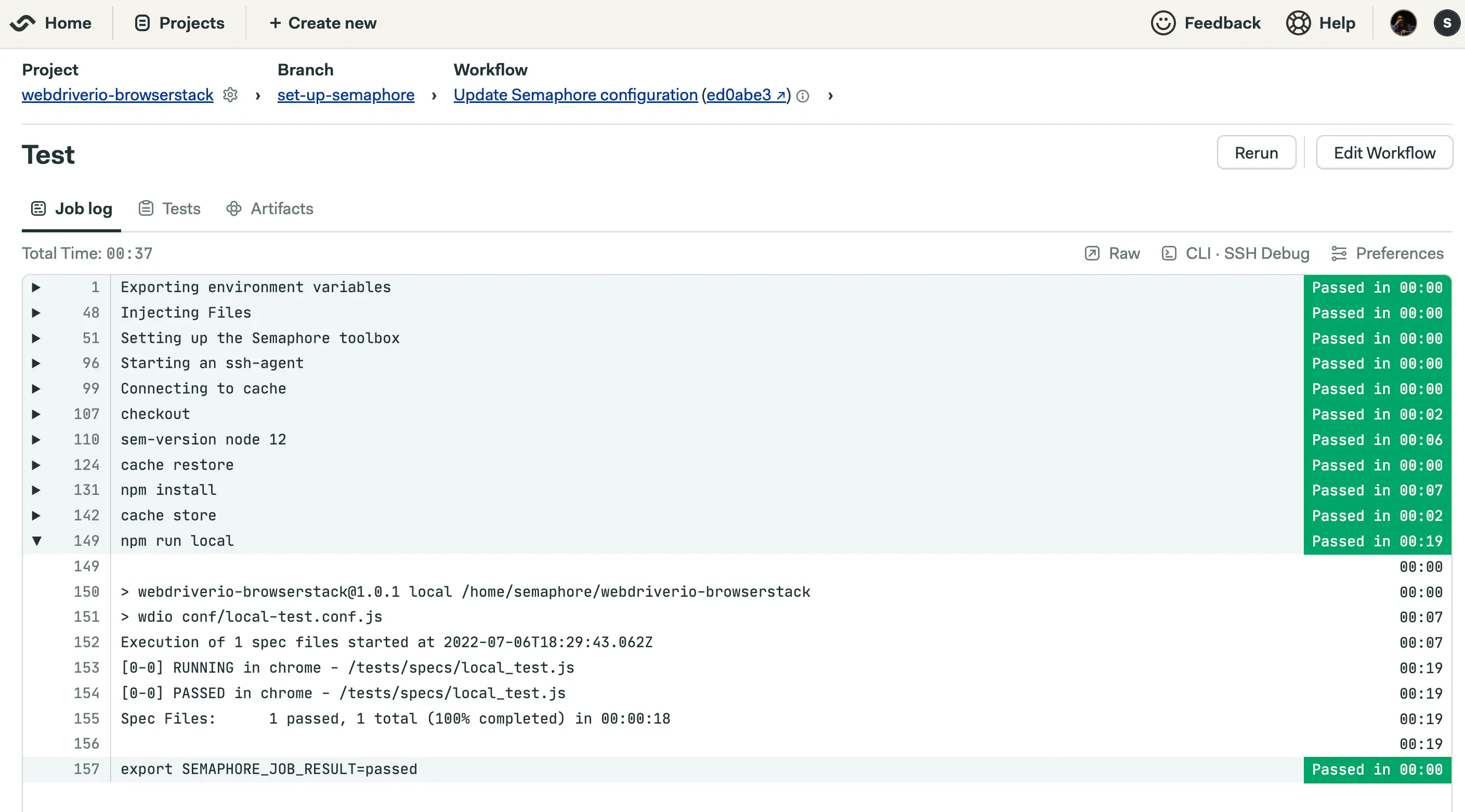The width and height of the screenshot is (1465, 812).
Task: Expand the 'checkout' log section
Action: [36, 414]
